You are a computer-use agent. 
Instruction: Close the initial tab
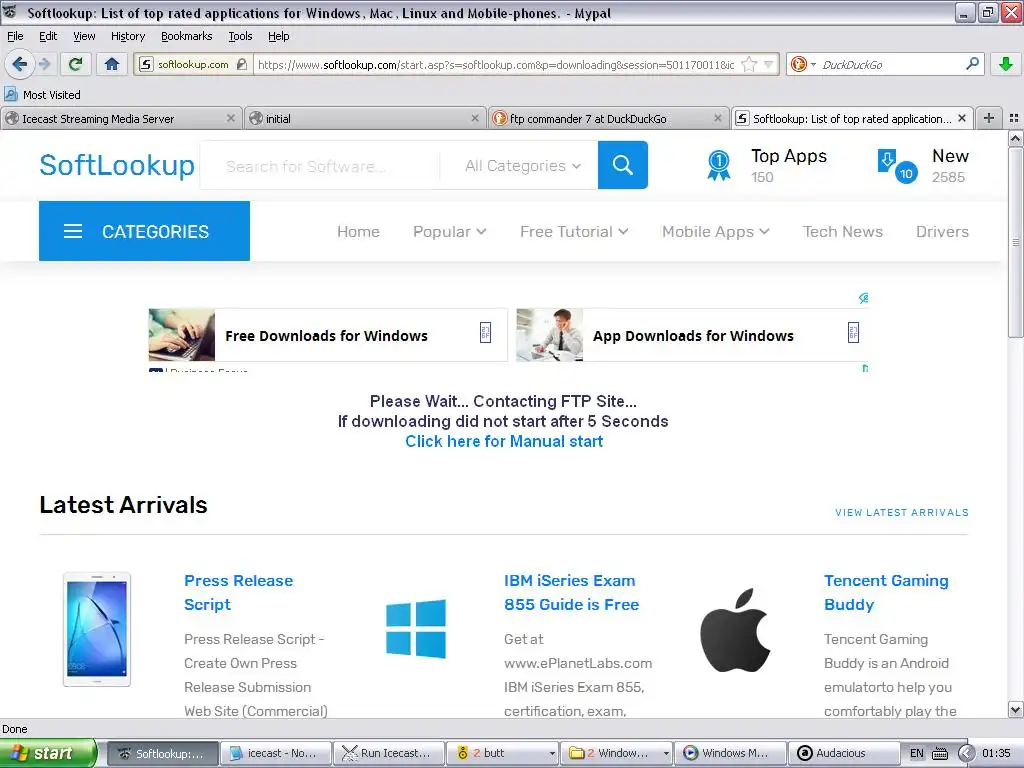[x=475, y=118]
